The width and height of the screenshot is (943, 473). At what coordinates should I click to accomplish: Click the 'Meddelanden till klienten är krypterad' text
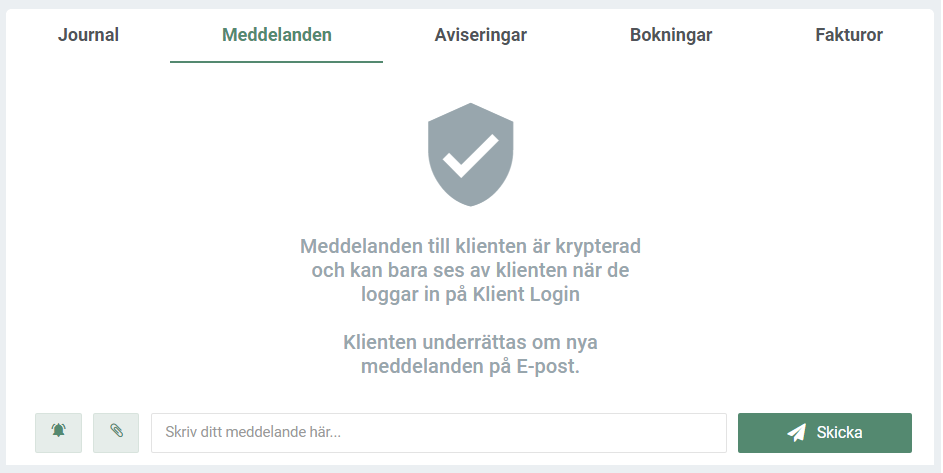tap(470, 246)
